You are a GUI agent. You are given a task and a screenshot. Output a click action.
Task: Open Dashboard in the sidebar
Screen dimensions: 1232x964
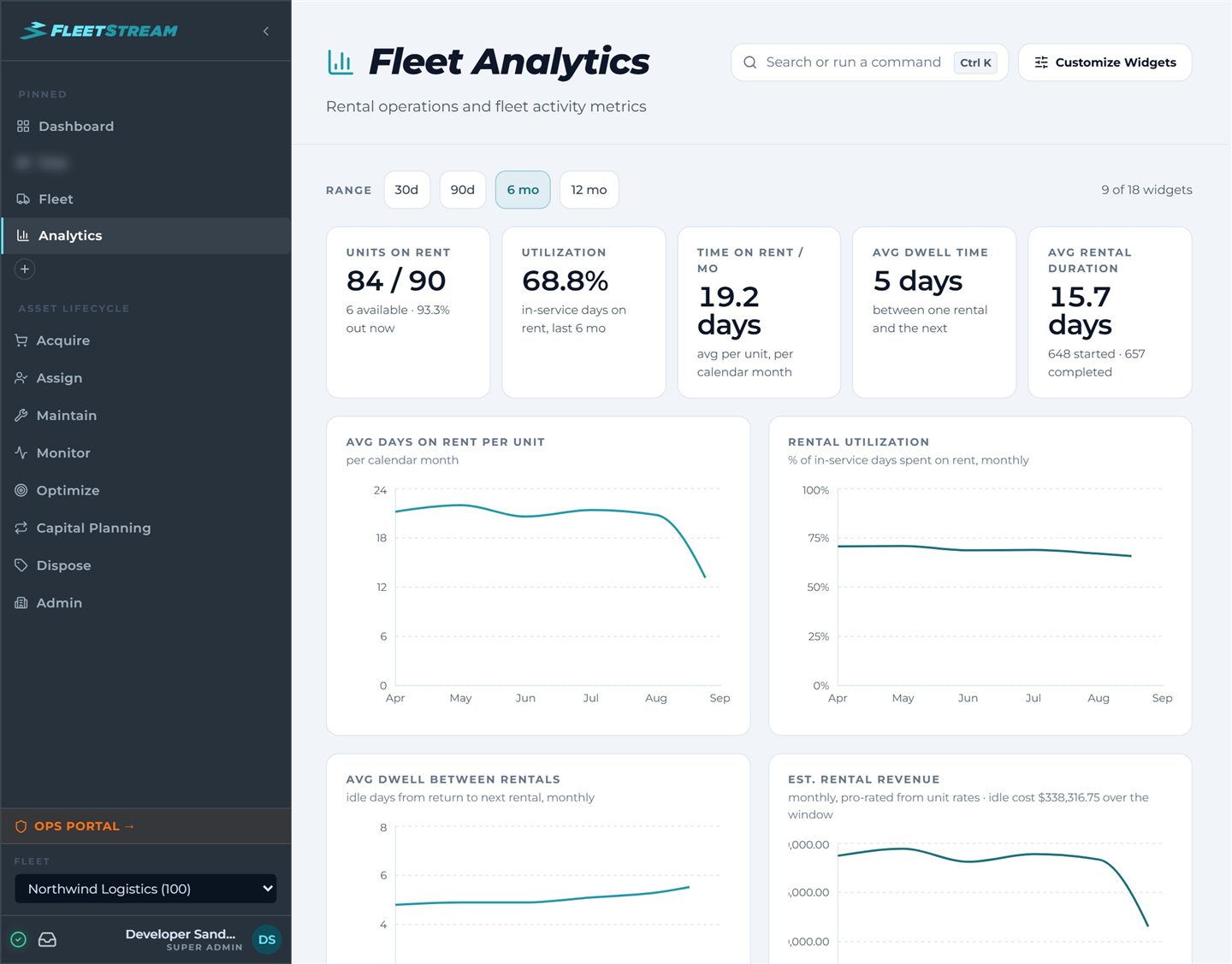145,127
